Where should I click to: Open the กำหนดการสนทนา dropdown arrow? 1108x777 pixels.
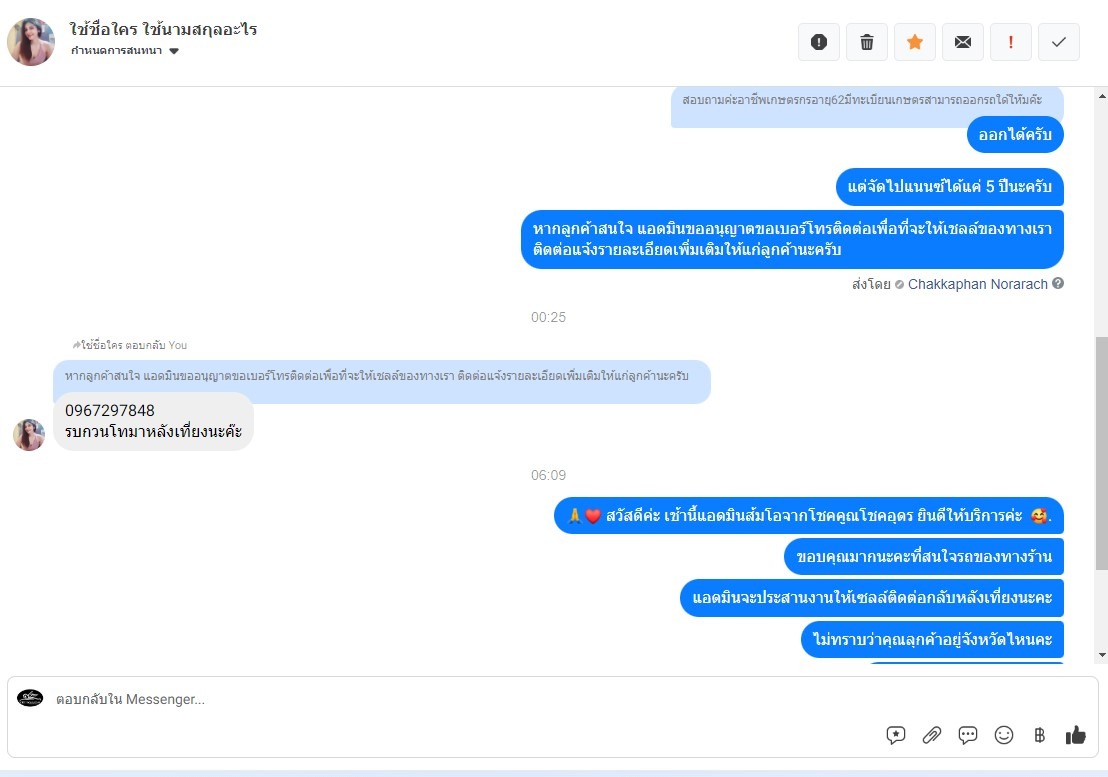174,51
